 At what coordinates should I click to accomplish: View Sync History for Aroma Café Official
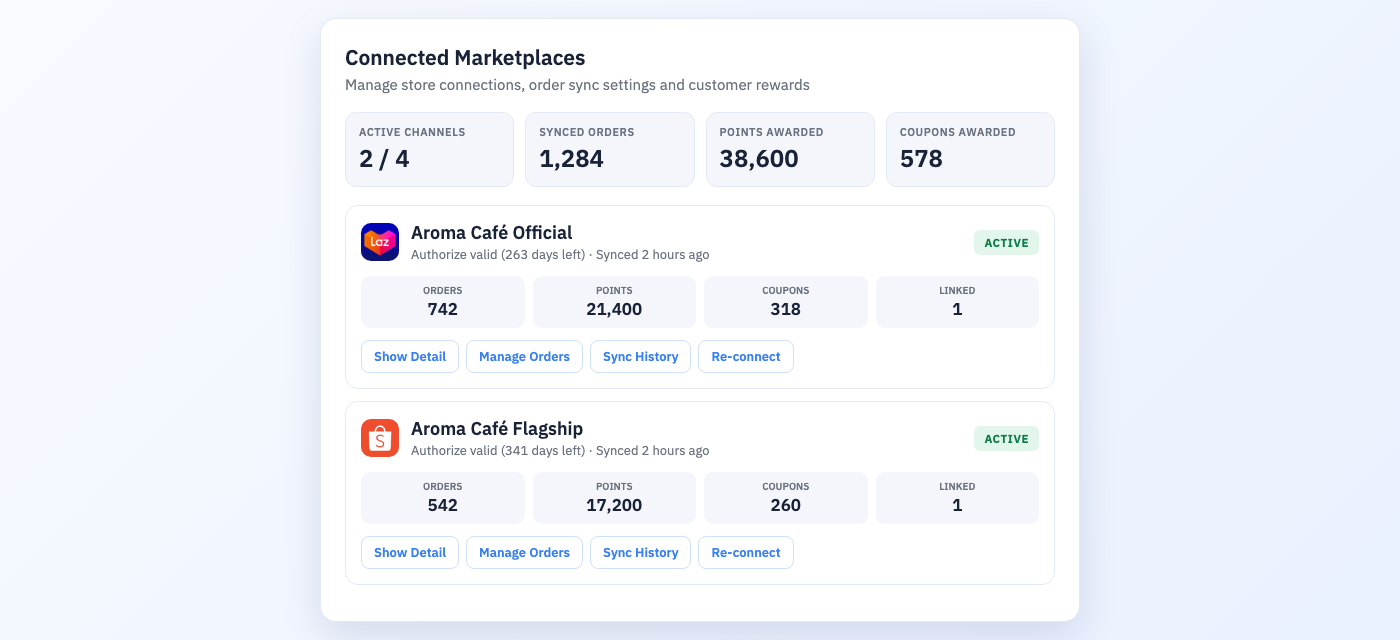640,357
